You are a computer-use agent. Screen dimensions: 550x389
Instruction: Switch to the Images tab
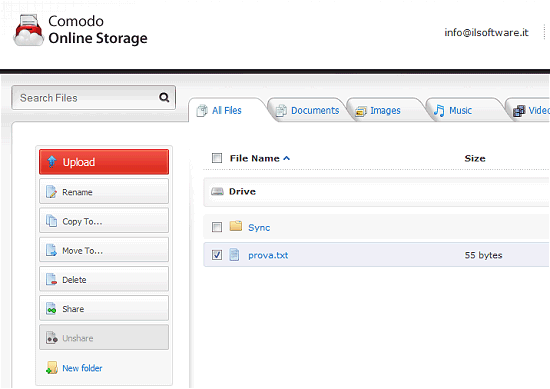pos(385,110)
